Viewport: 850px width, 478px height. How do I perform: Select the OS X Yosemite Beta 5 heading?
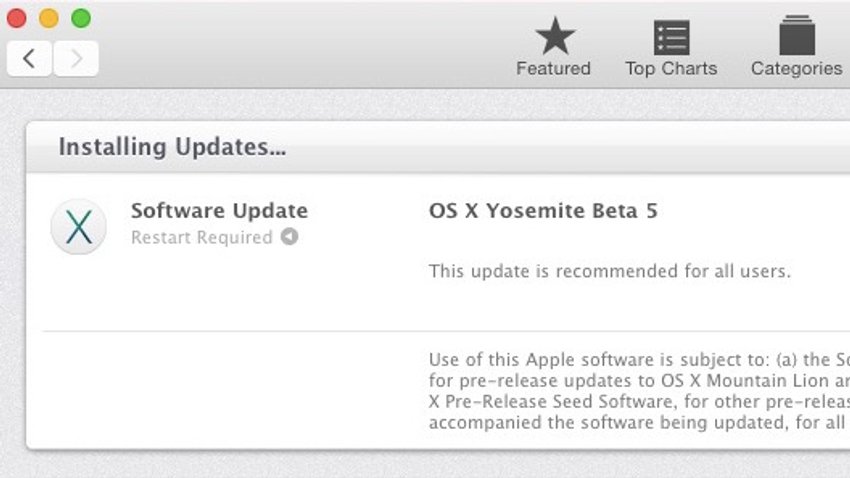click(x=543, y=210)
